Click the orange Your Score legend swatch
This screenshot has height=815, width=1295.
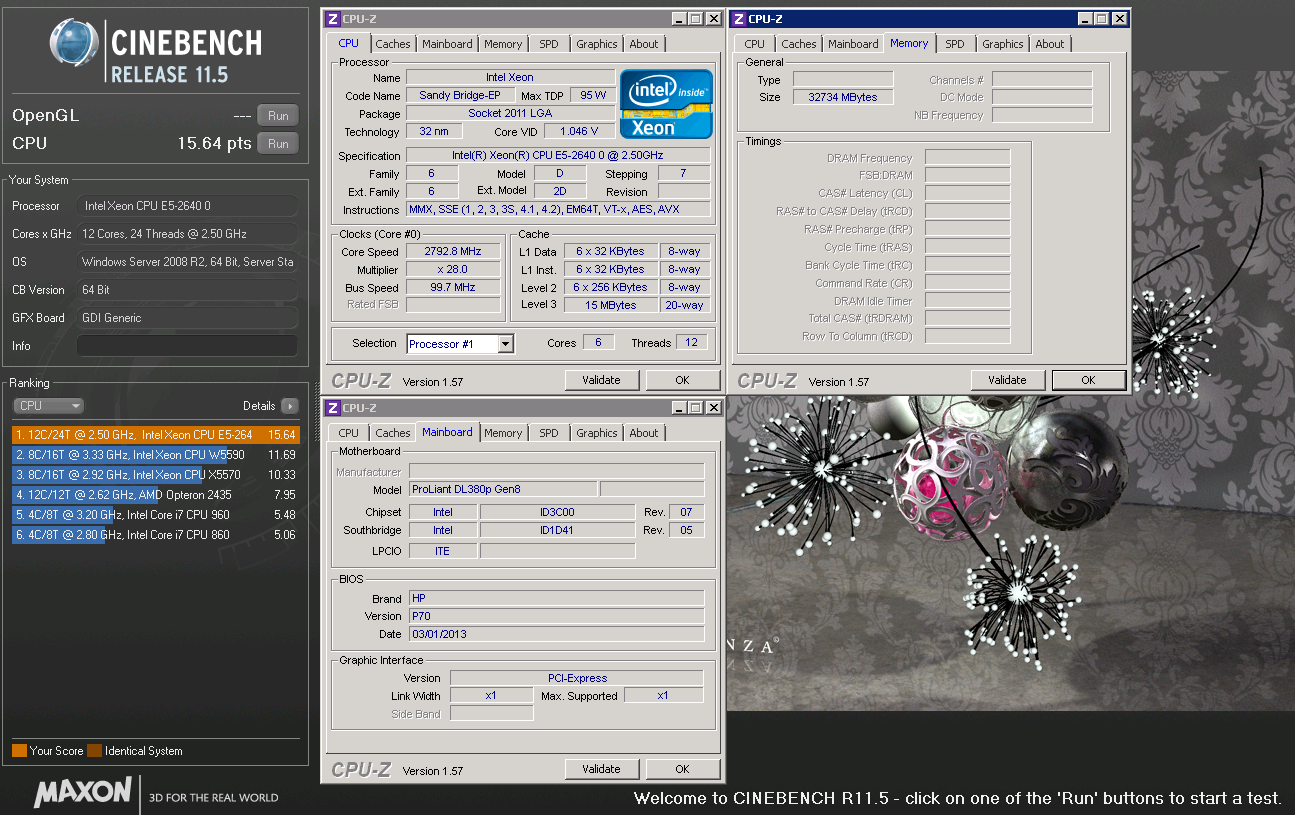19,751
